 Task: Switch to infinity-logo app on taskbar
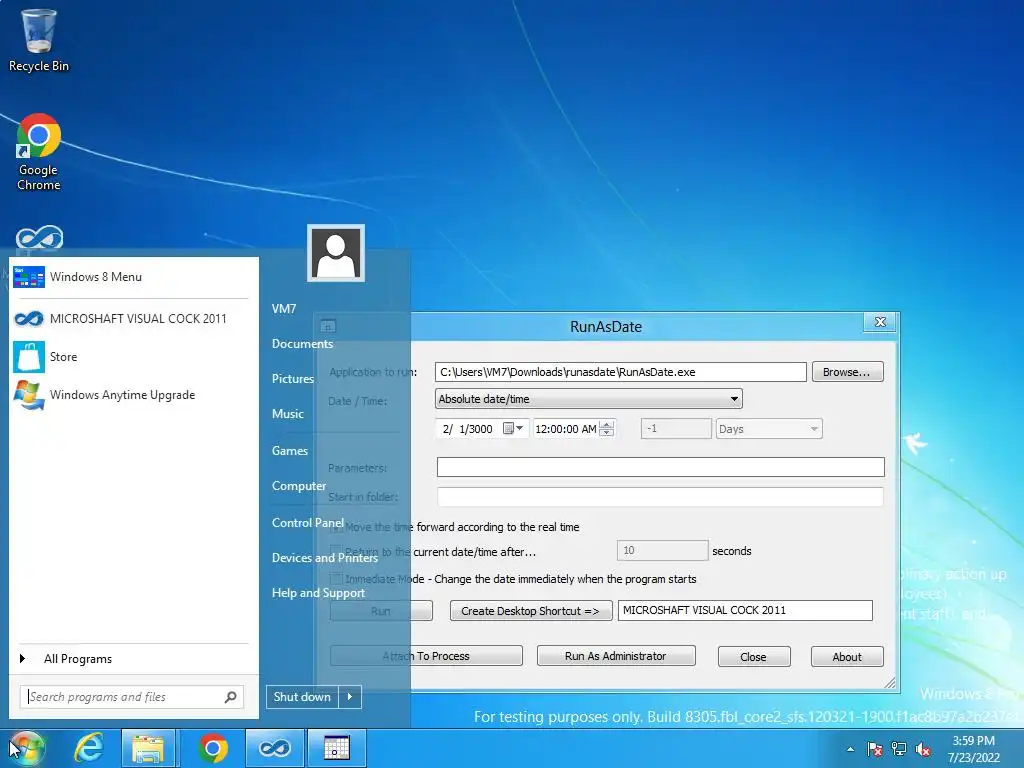[274, 748]
